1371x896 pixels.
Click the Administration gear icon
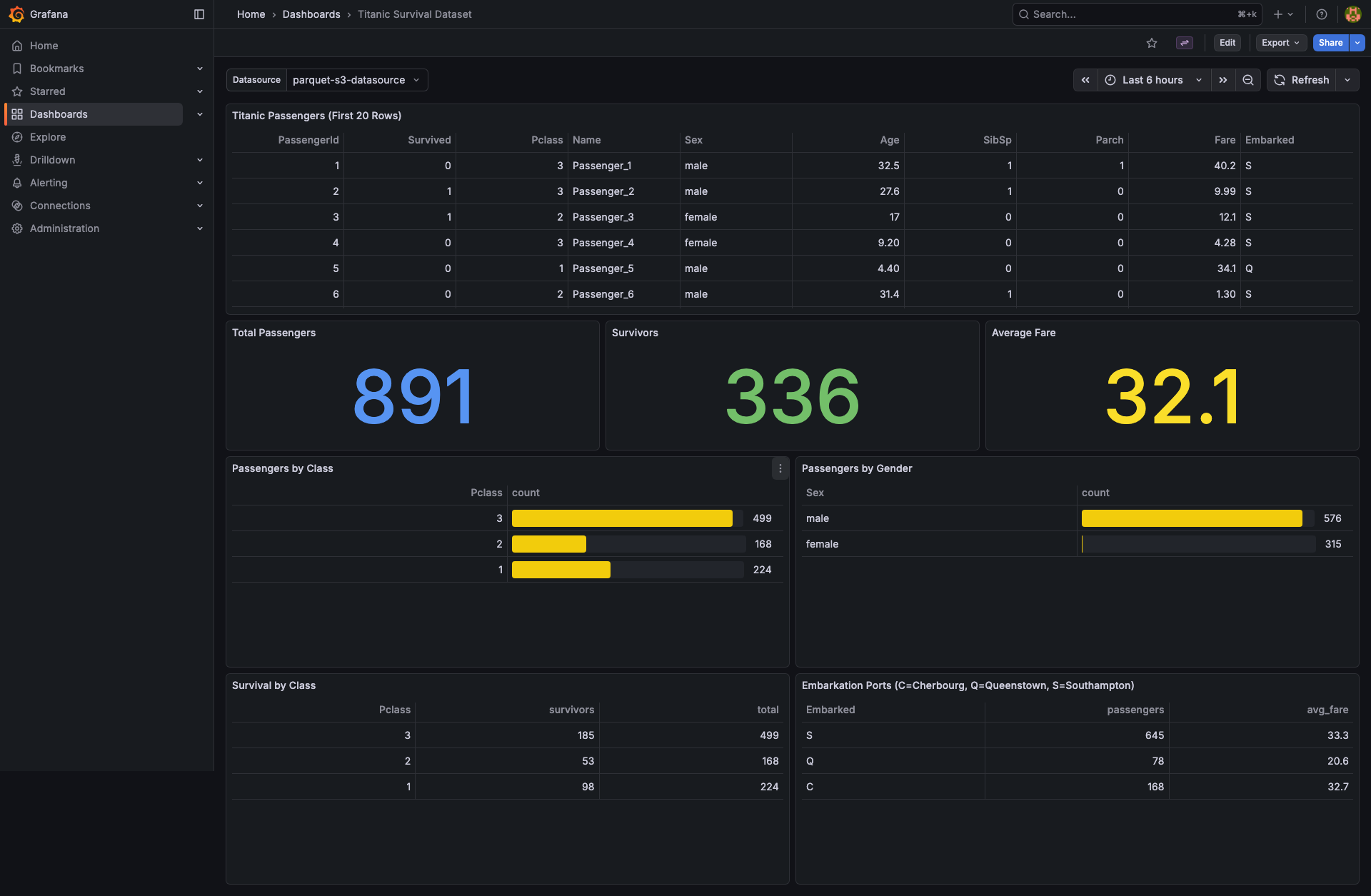click(x=17, y=228)
